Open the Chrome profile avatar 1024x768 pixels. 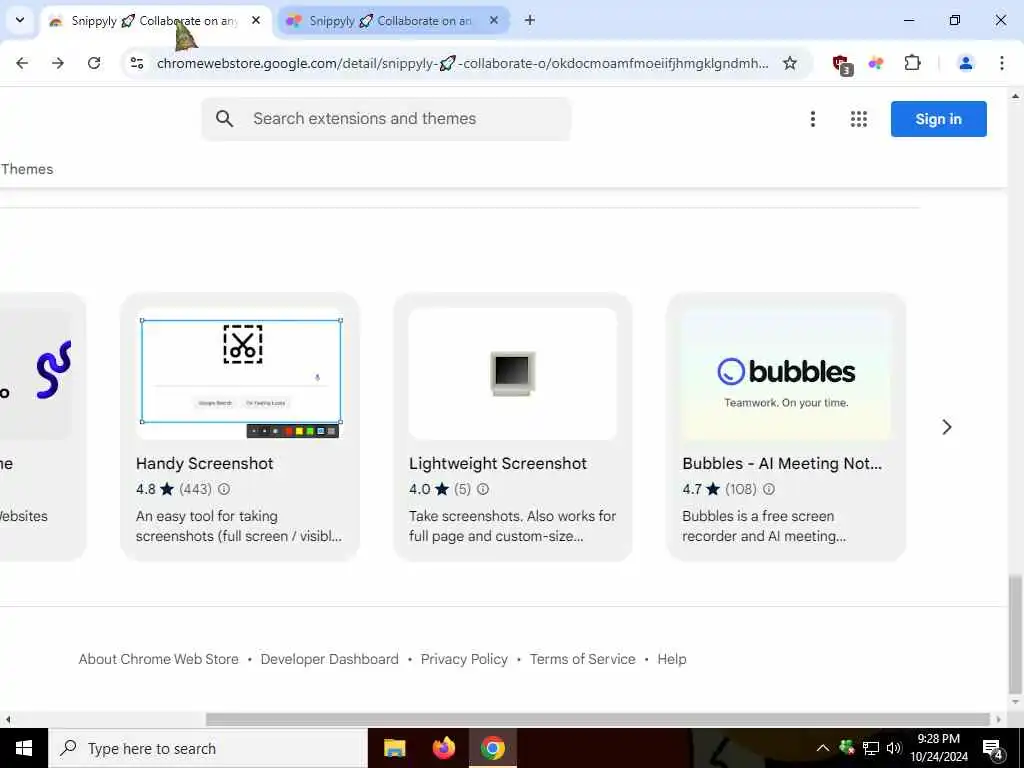[x=965, y=63]
